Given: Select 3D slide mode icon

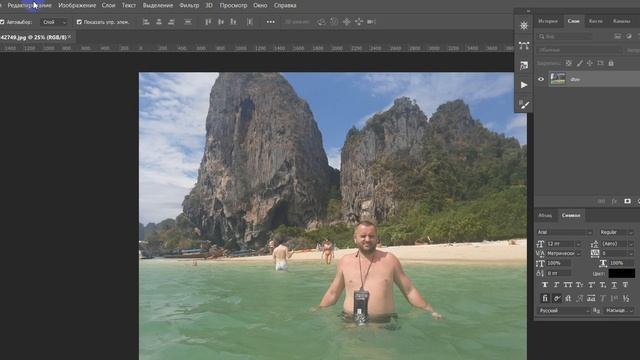Looking at the screenshot, I should click(x=359, y=22).
